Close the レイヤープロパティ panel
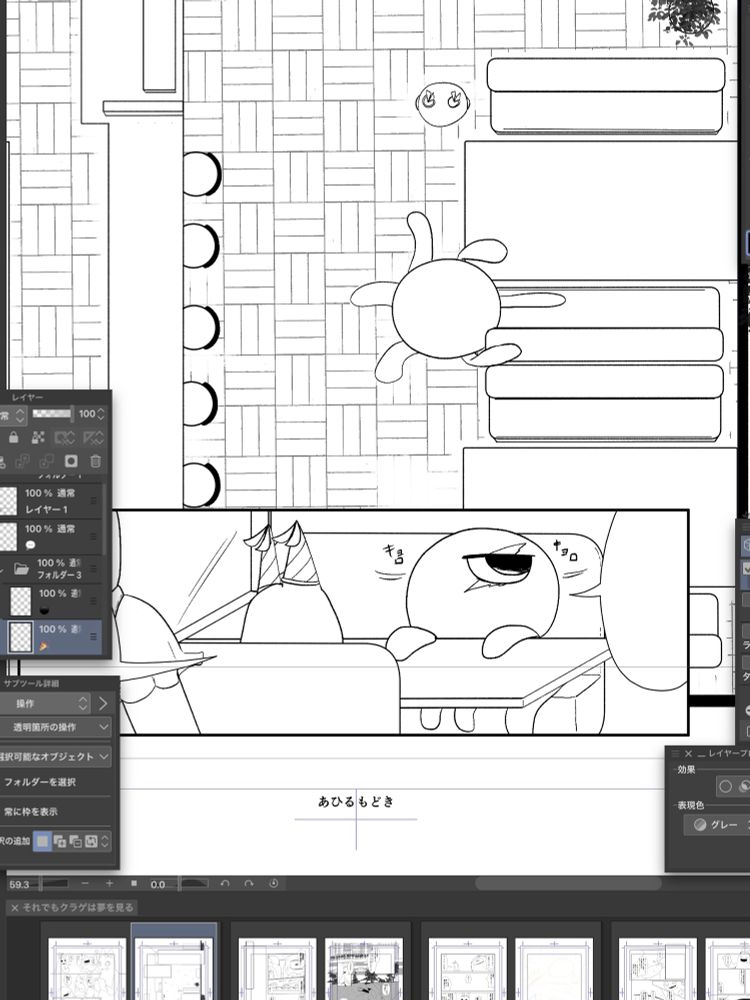750x1000 pixels. click(688, 753)
